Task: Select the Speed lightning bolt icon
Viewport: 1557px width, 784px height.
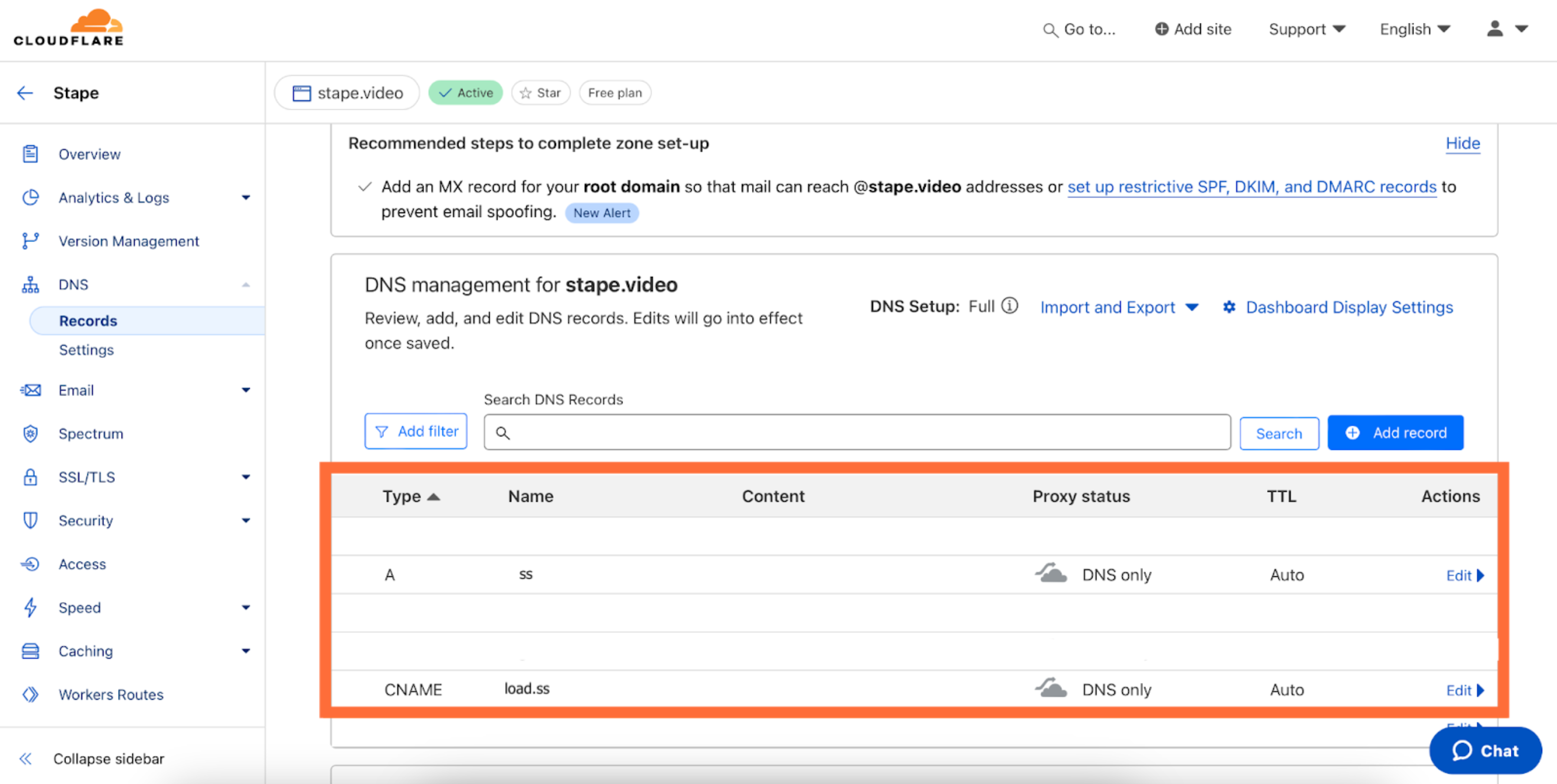Action: point(30,607)
